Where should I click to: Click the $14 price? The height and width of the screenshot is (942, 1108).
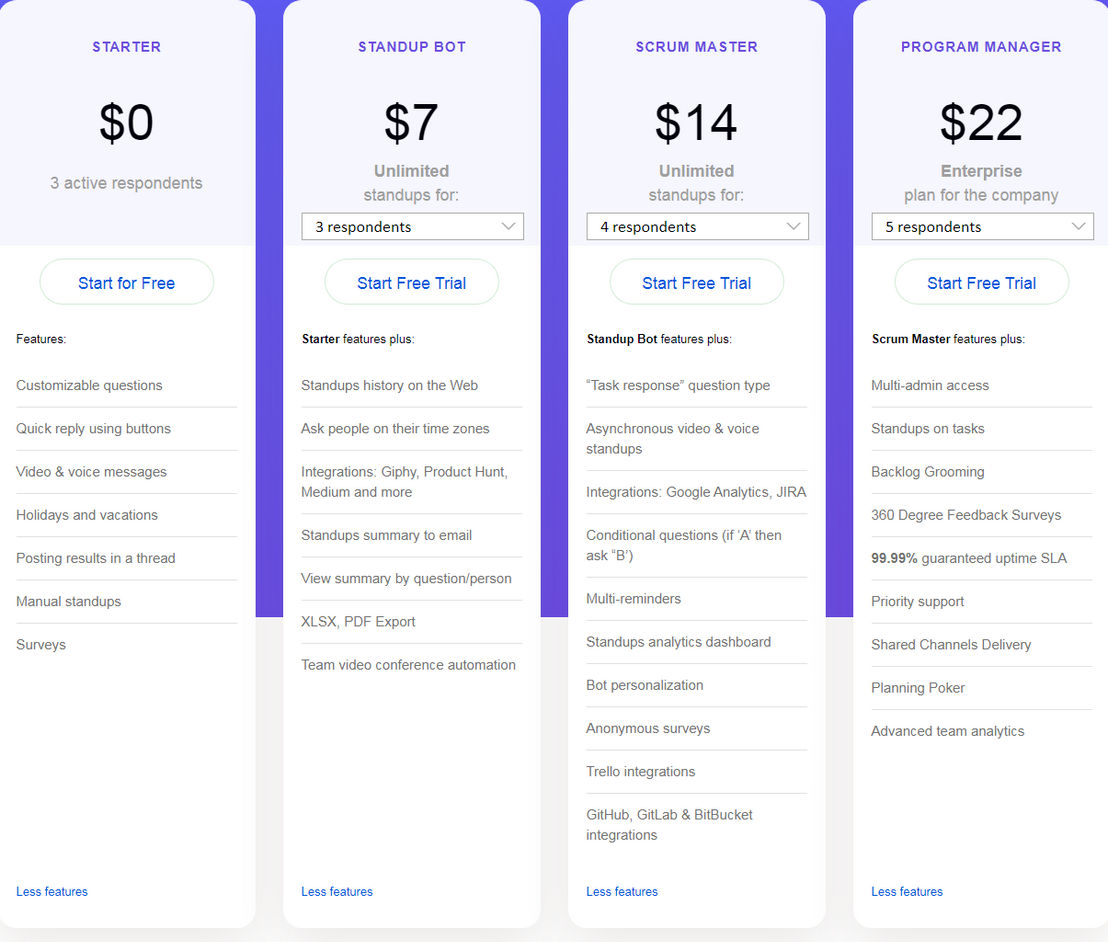point(696,122)
